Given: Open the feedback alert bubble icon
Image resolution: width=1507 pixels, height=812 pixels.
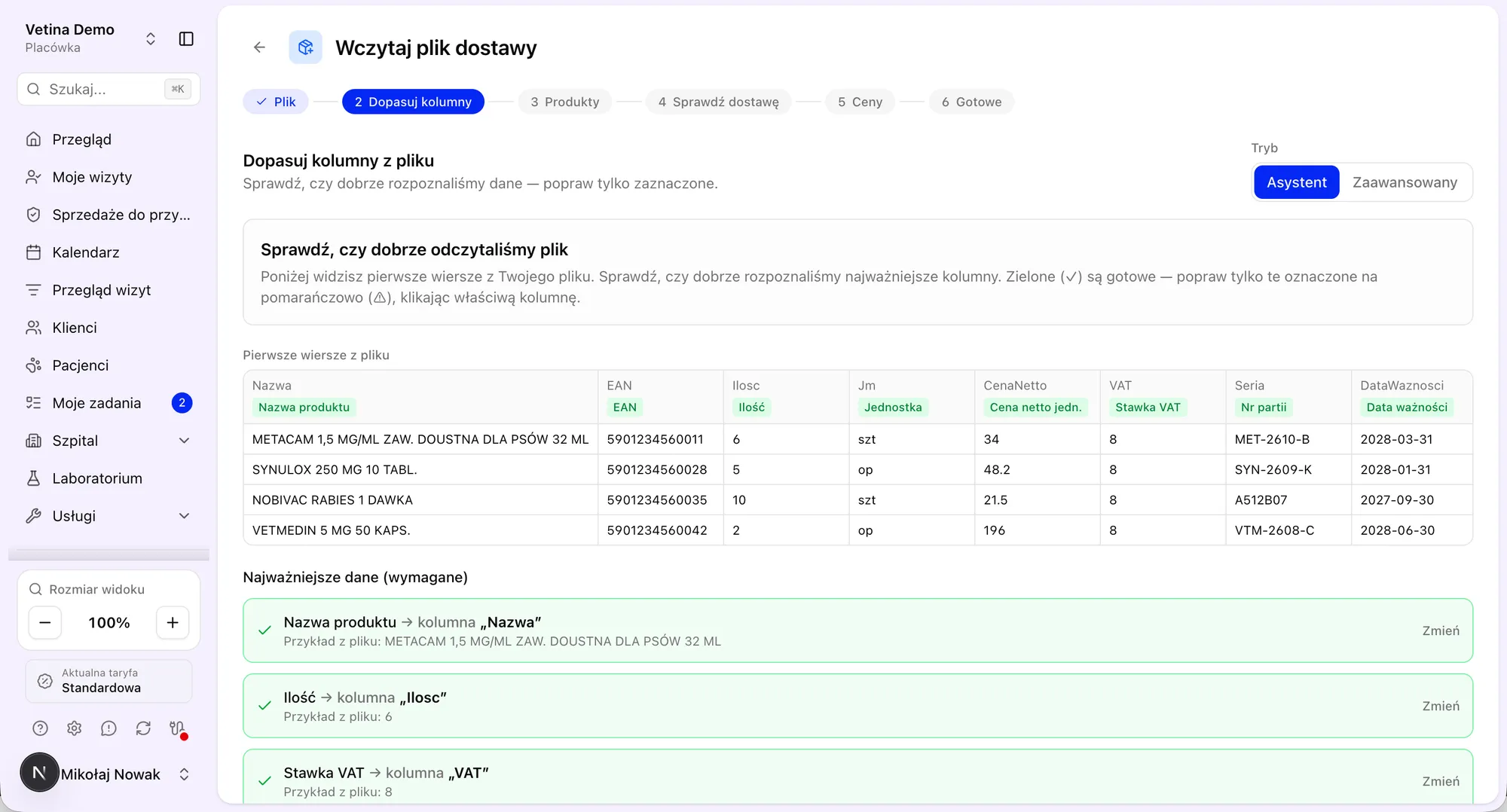Looking at the screenshot, I should (109, 728).
